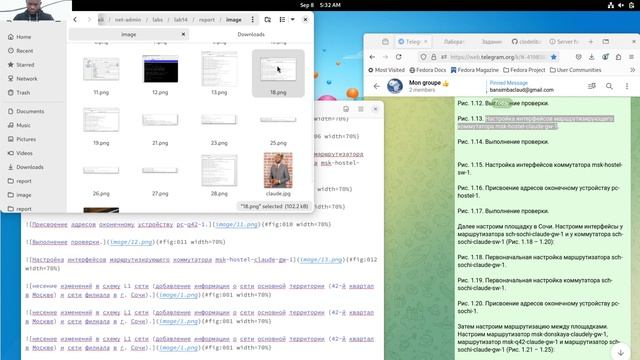This screenshot has height=360, width=640.
Task: Click the padlock site info icon
Action: [433, 57]
